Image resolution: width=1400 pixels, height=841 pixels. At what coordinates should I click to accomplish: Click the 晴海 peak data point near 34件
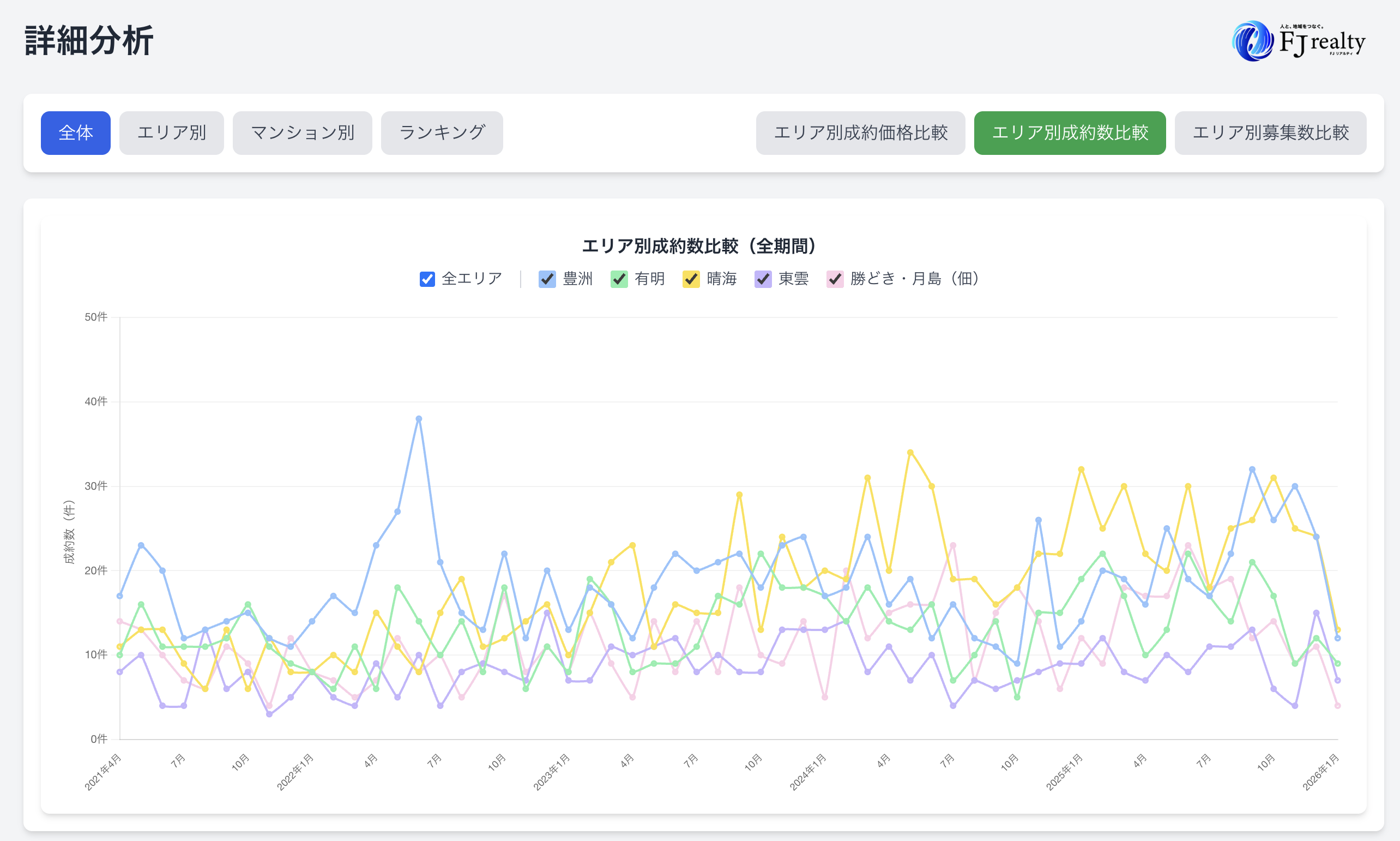pos(910,452)
